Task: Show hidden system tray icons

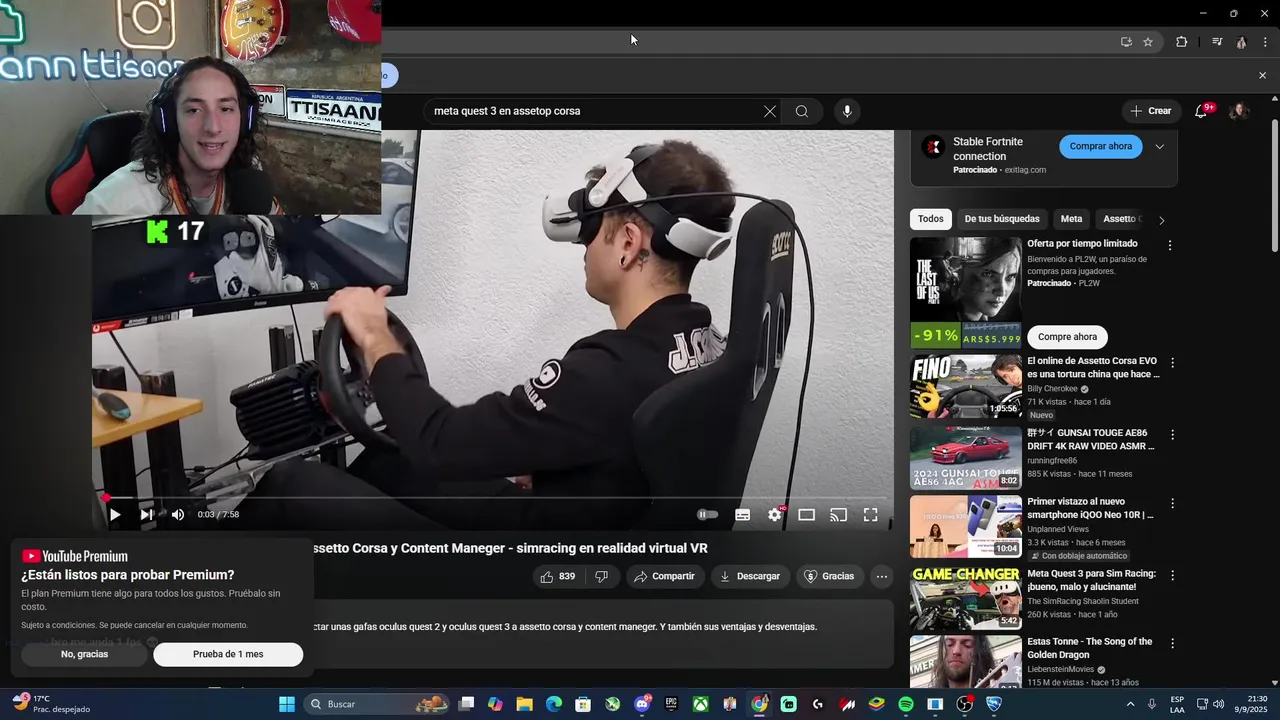Action: click(x=1131, y=704)
